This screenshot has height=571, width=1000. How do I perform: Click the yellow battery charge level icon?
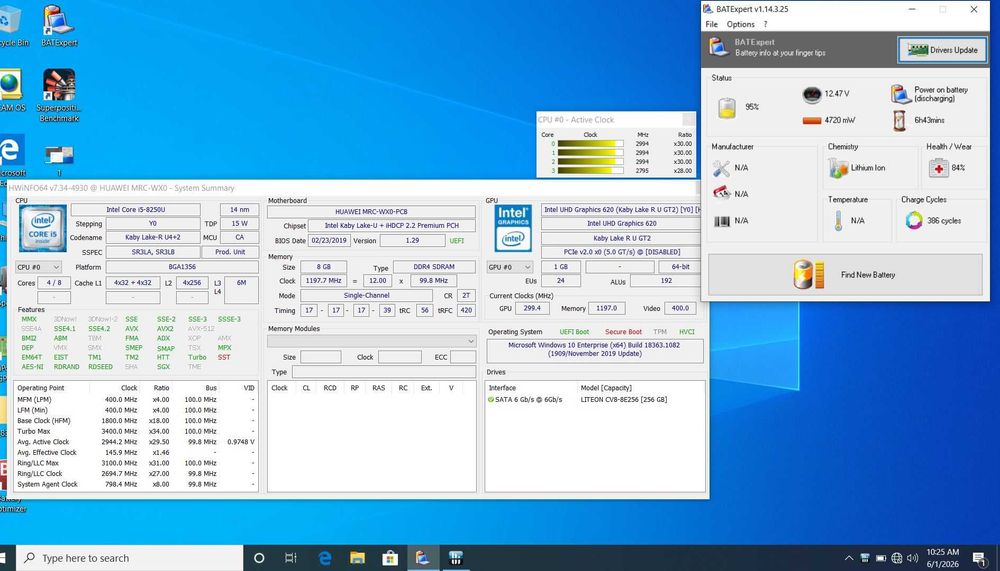726,107
